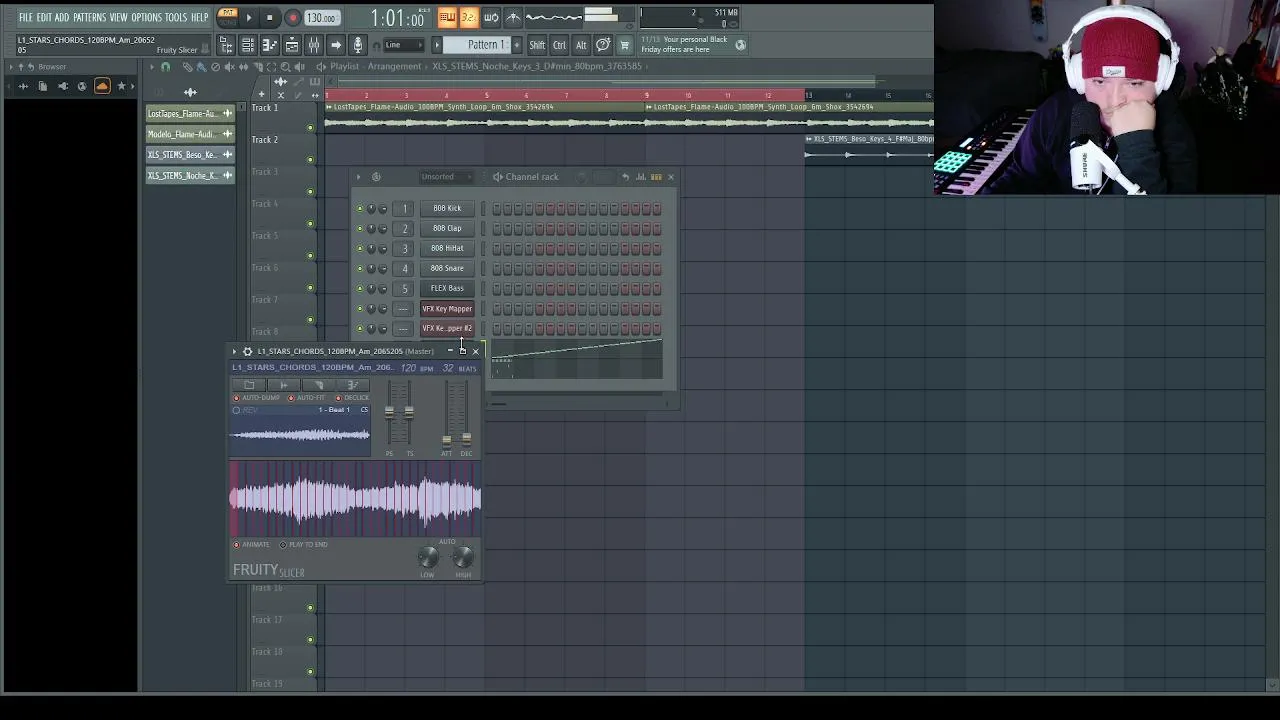Viewport: 1280px width, 720px height.
Task: Open the VFX Key Mapper channel
Action: pyautogui.click(x=447, y=309)
